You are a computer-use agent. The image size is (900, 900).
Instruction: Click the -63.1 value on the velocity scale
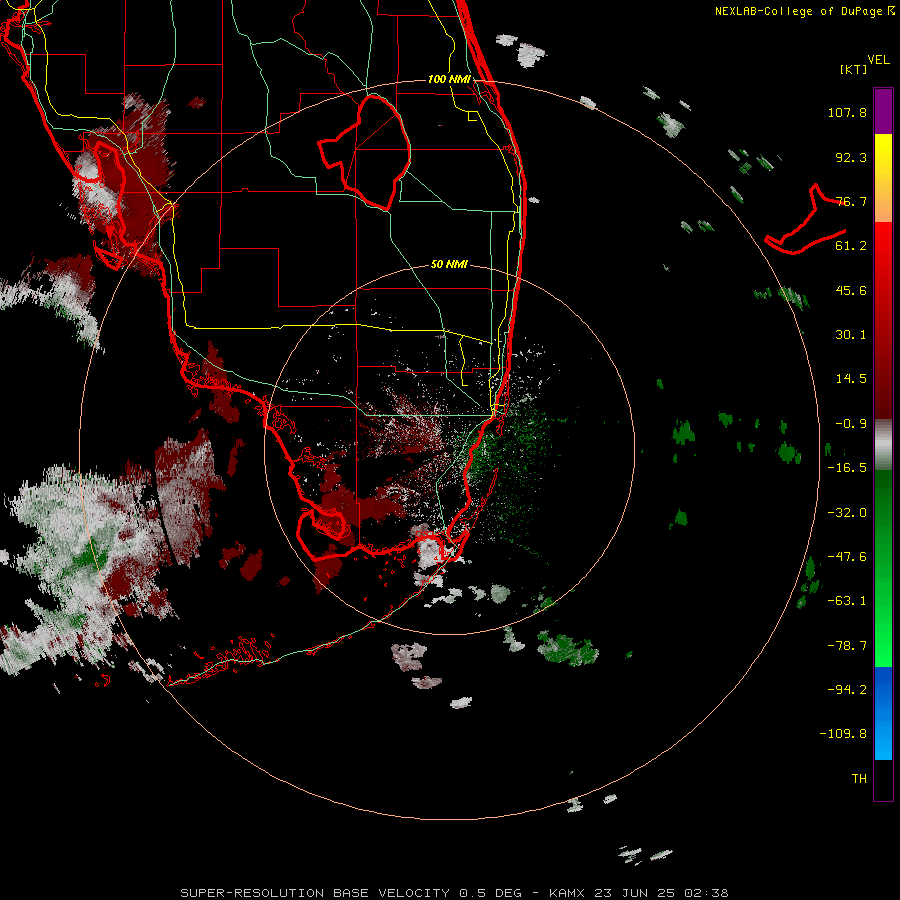pyautogui.click(x=847, y=601)
